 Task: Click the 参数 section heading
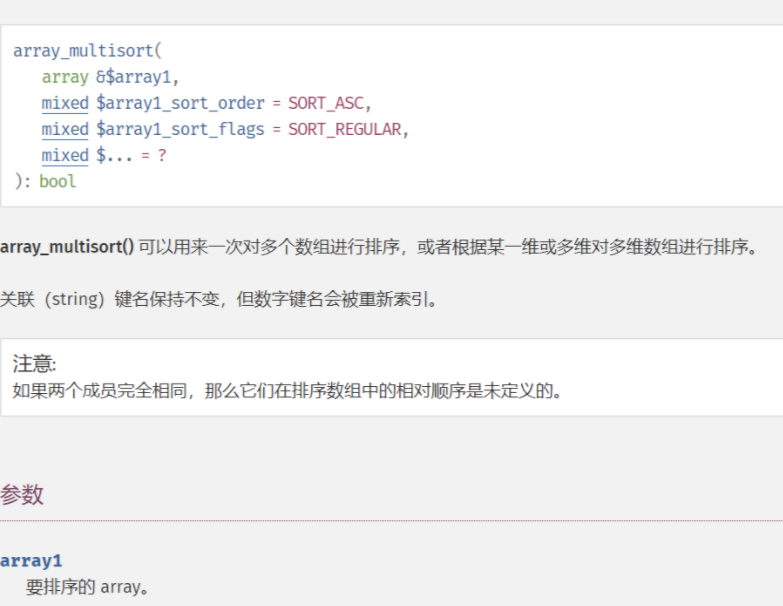coord(22,495)
